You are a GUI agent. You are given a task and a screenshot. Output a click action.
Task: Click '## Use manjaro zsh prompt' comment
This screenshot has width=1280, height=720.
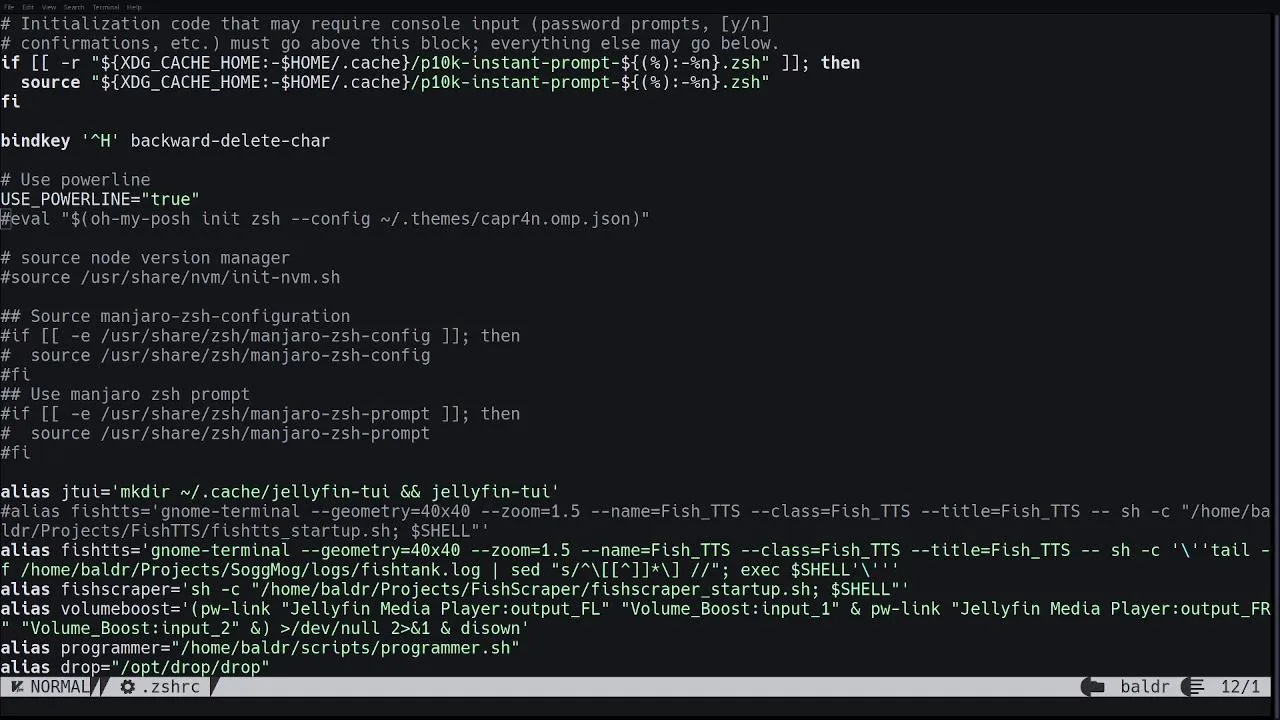pos(125,394)
